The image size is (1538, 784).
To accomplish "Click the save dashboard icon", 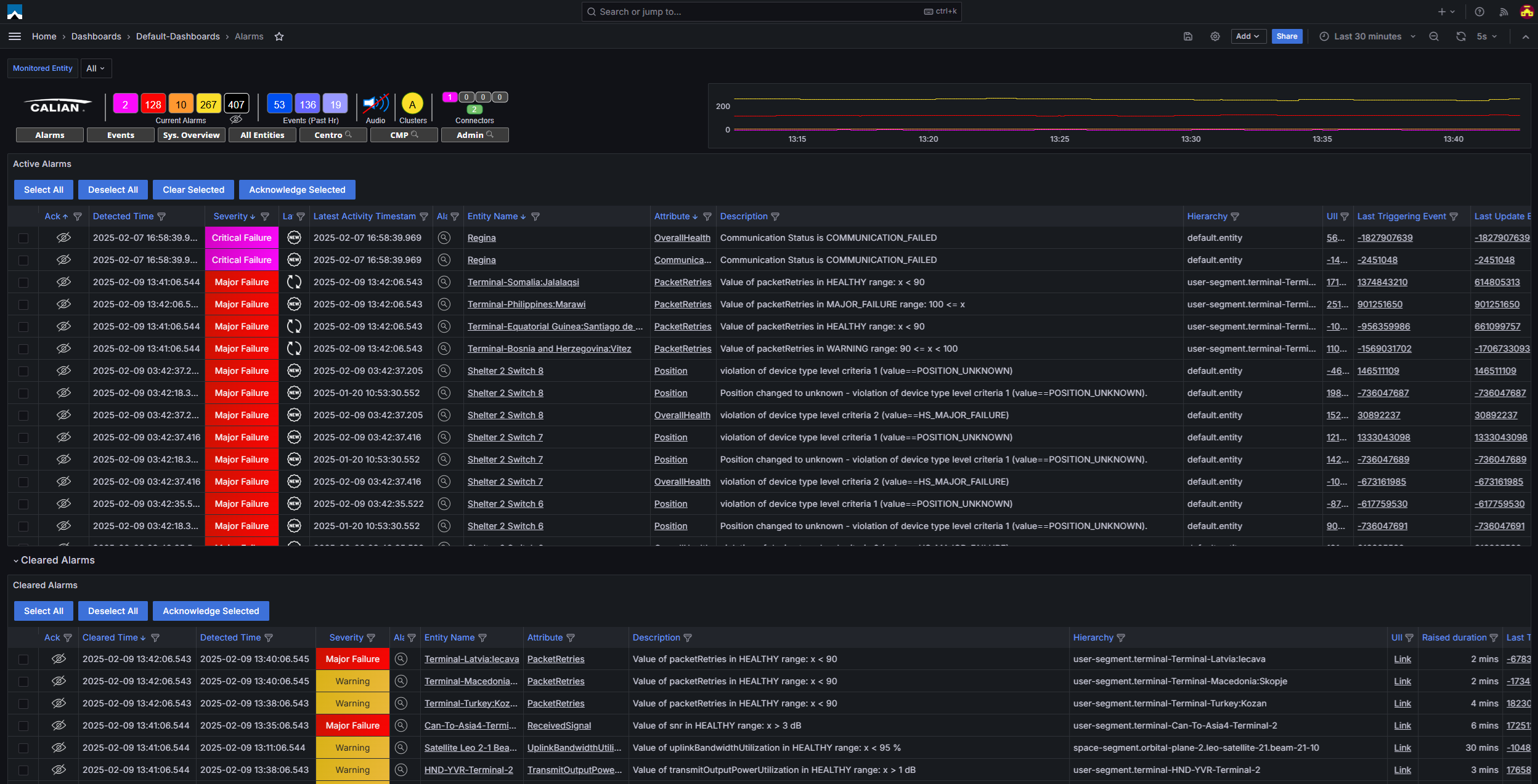I will pyautogui.click(x=1187, y=37).
